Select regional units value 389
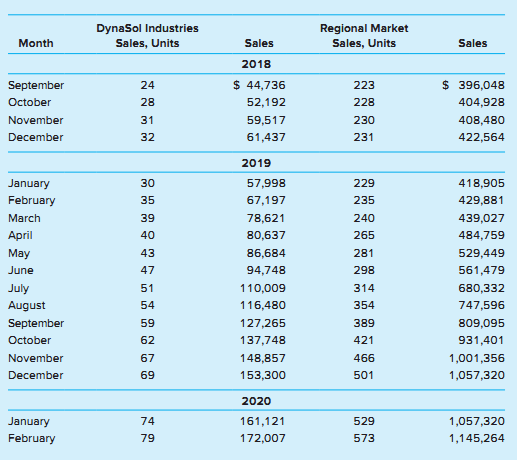Viewport: 517px width, 460px height. tap(364, 323)
